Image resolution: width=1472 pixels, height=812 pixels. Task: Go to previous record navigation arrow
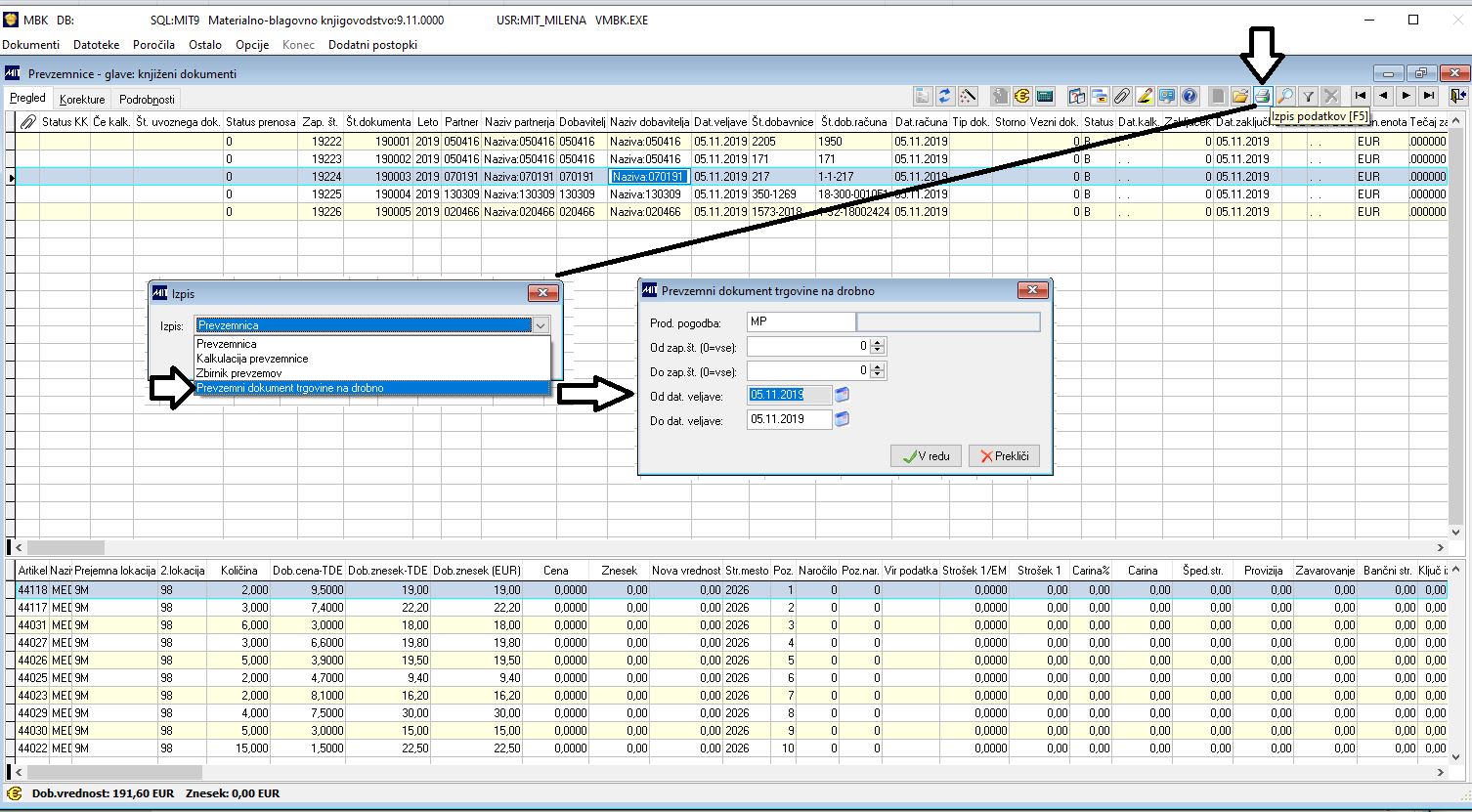pos(1383,96)
